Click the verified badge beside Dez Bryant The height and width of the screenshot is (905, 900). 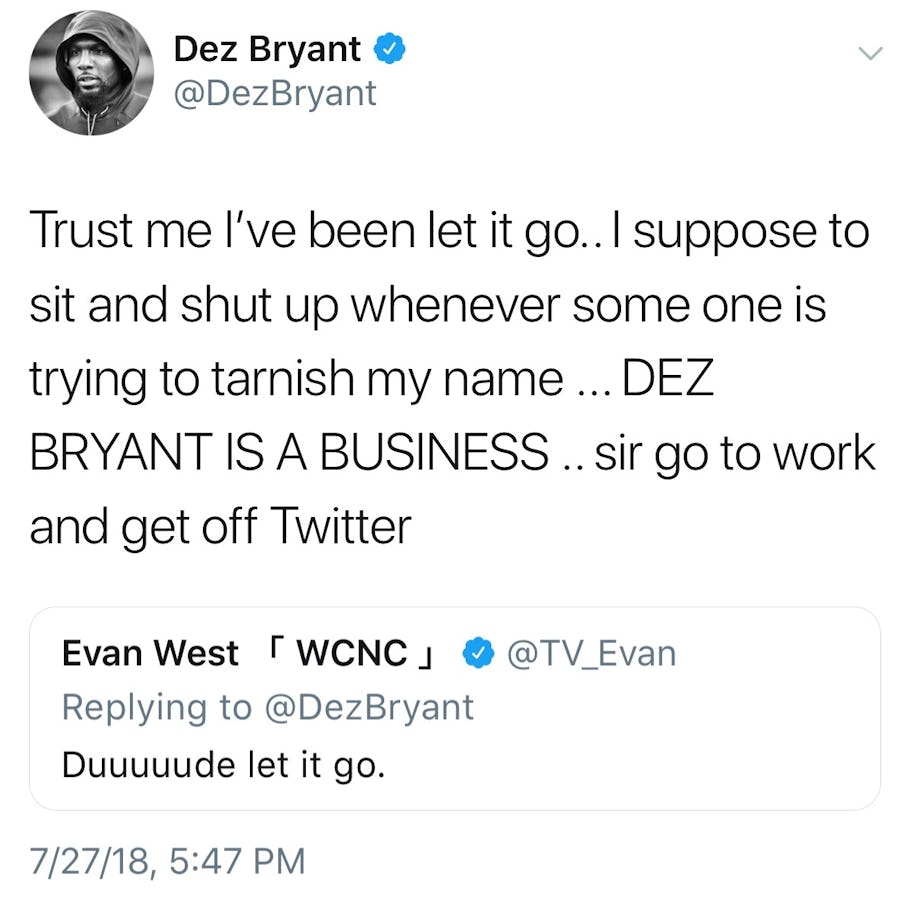tap(390, 49)
